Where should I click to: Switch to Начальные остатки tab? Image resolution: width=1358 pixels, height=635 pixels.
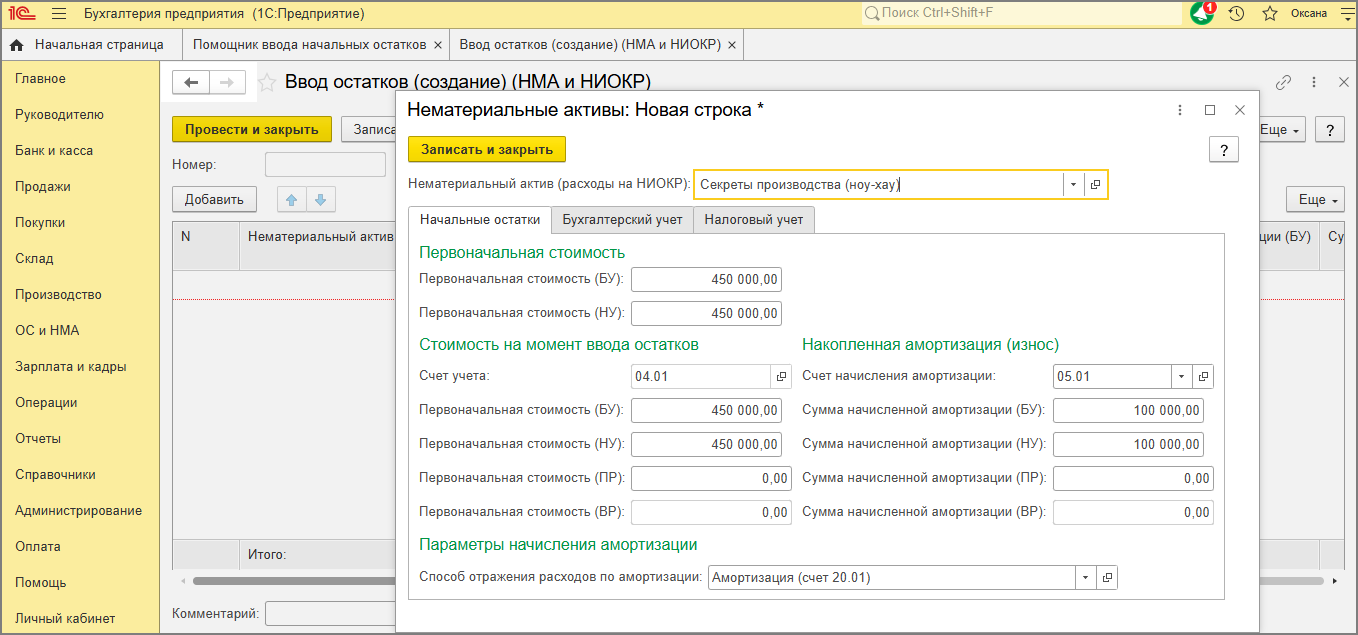click(x=480, y=220)
